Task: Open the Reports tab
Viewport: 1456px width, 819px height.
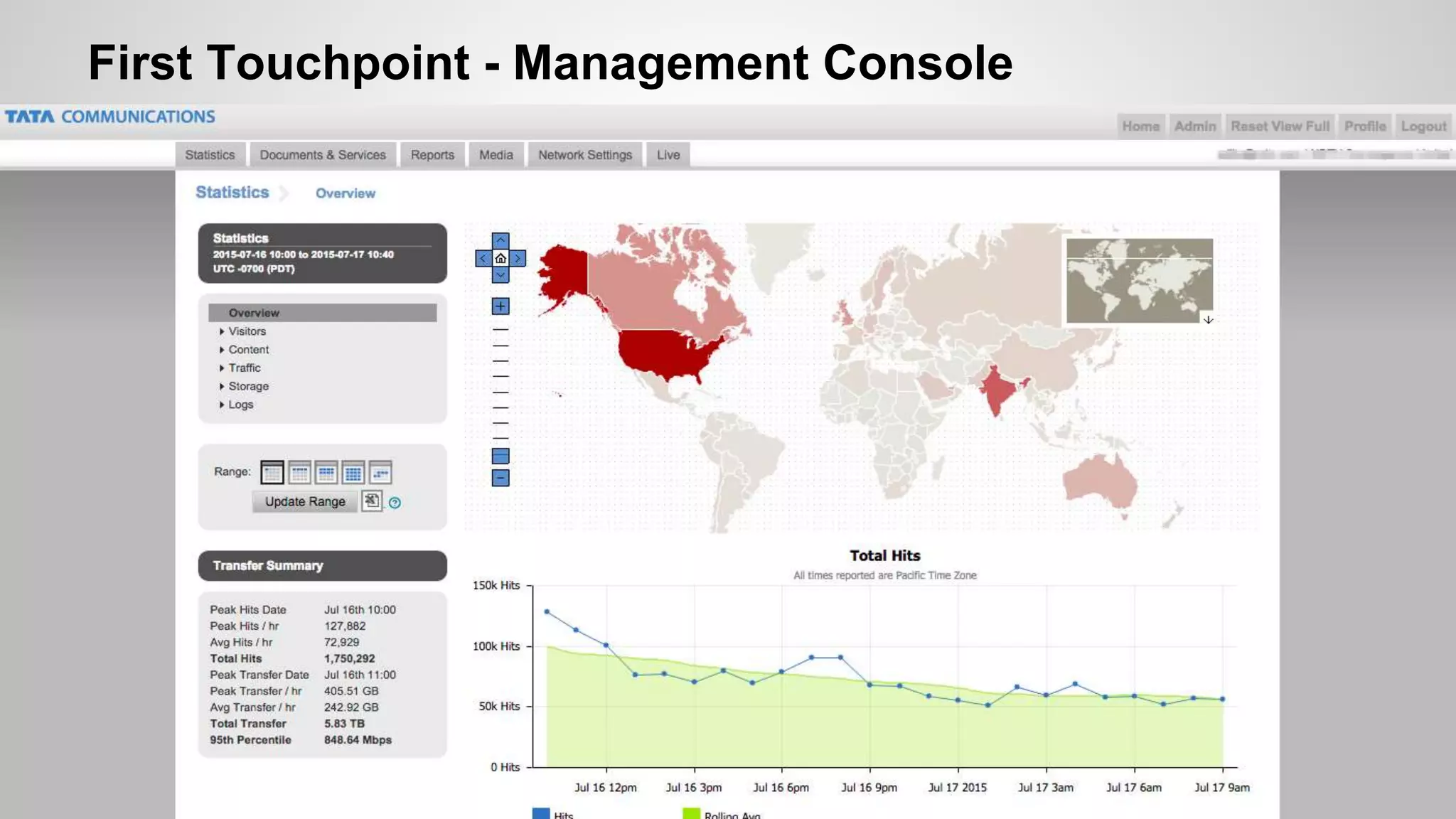Action: point(432,155)
